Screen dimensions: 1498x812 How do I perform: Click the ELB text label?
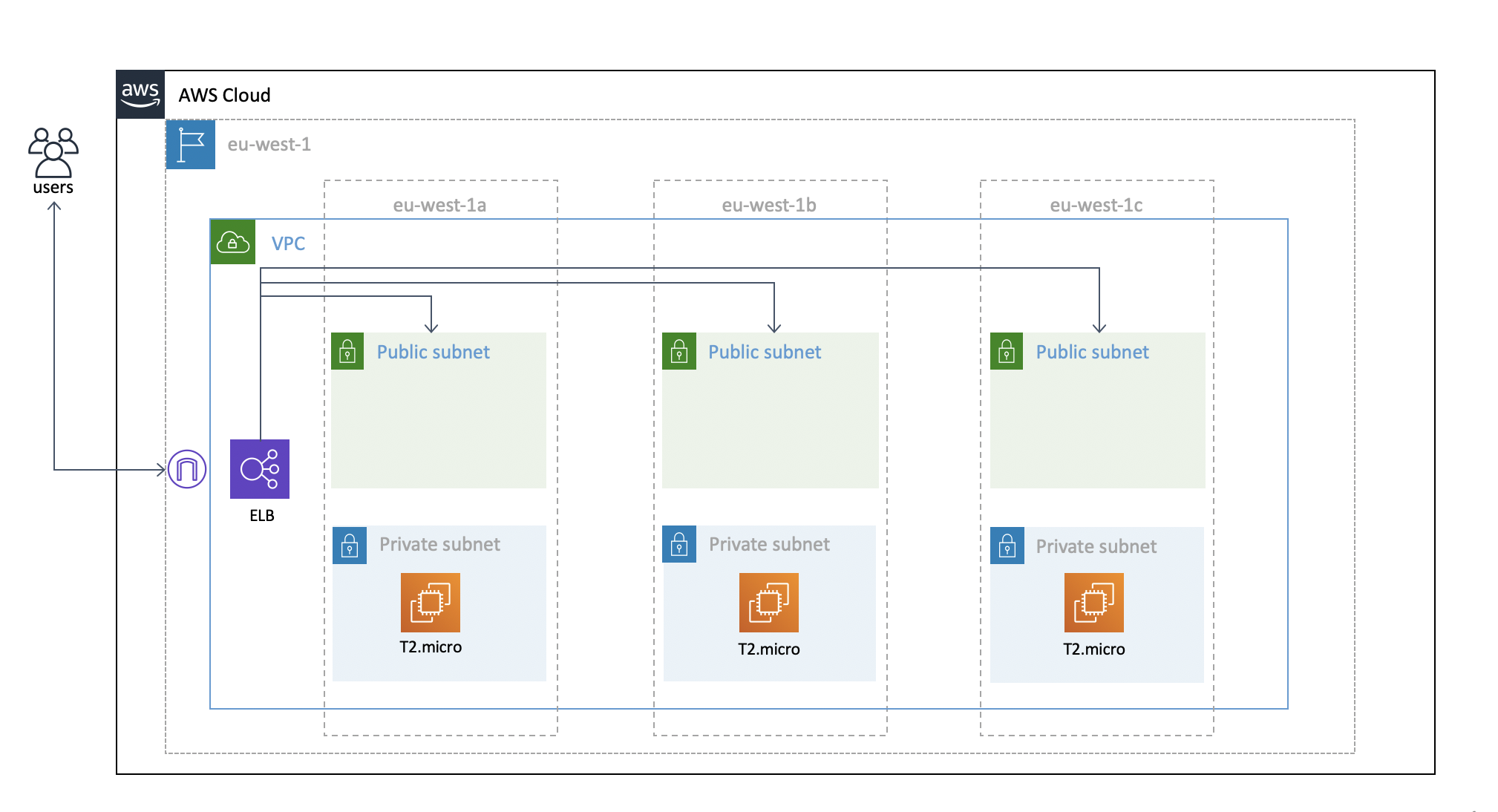(262, 515)
